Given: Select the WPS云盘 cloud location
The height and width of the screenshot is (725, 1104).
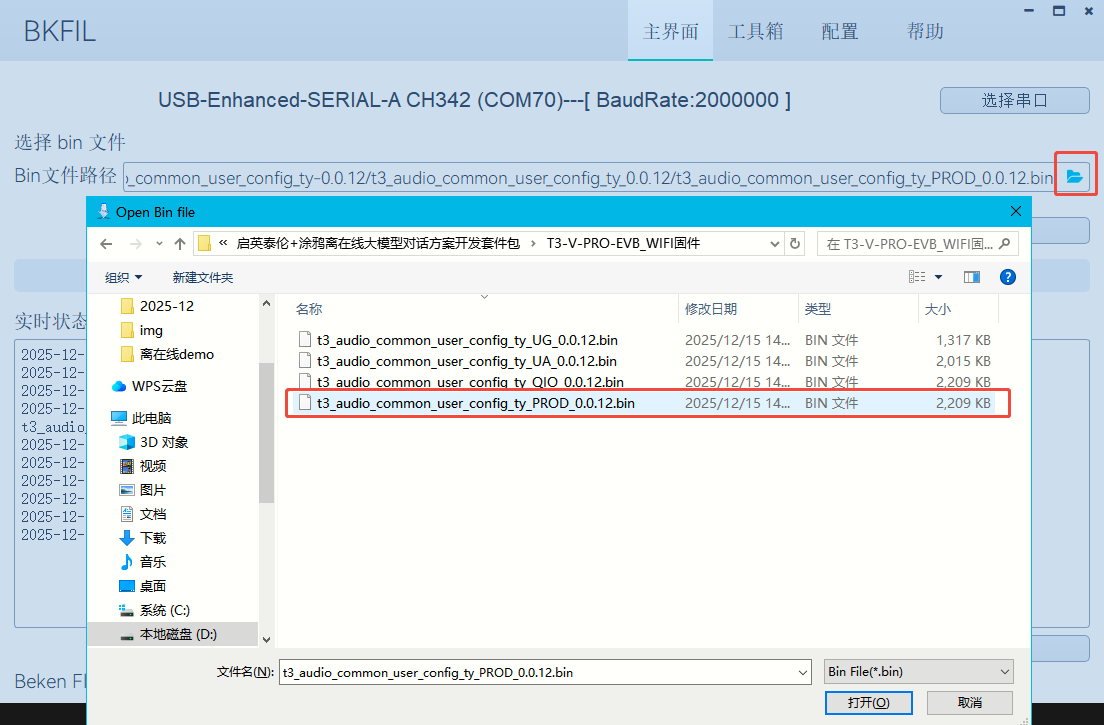Looking at the screenshot, I should point(159,386).
